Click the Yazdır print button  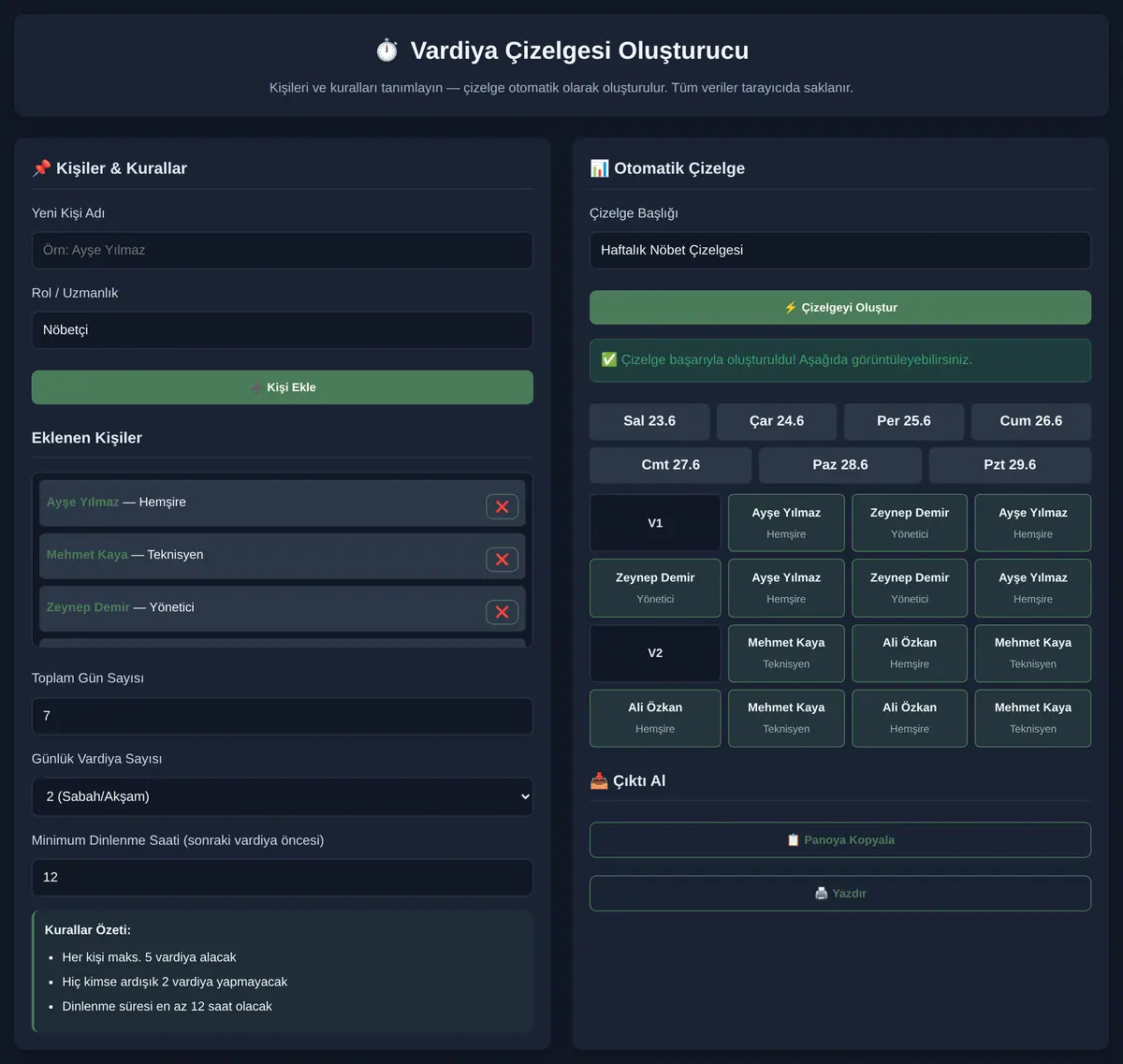(x=840, y=894)
